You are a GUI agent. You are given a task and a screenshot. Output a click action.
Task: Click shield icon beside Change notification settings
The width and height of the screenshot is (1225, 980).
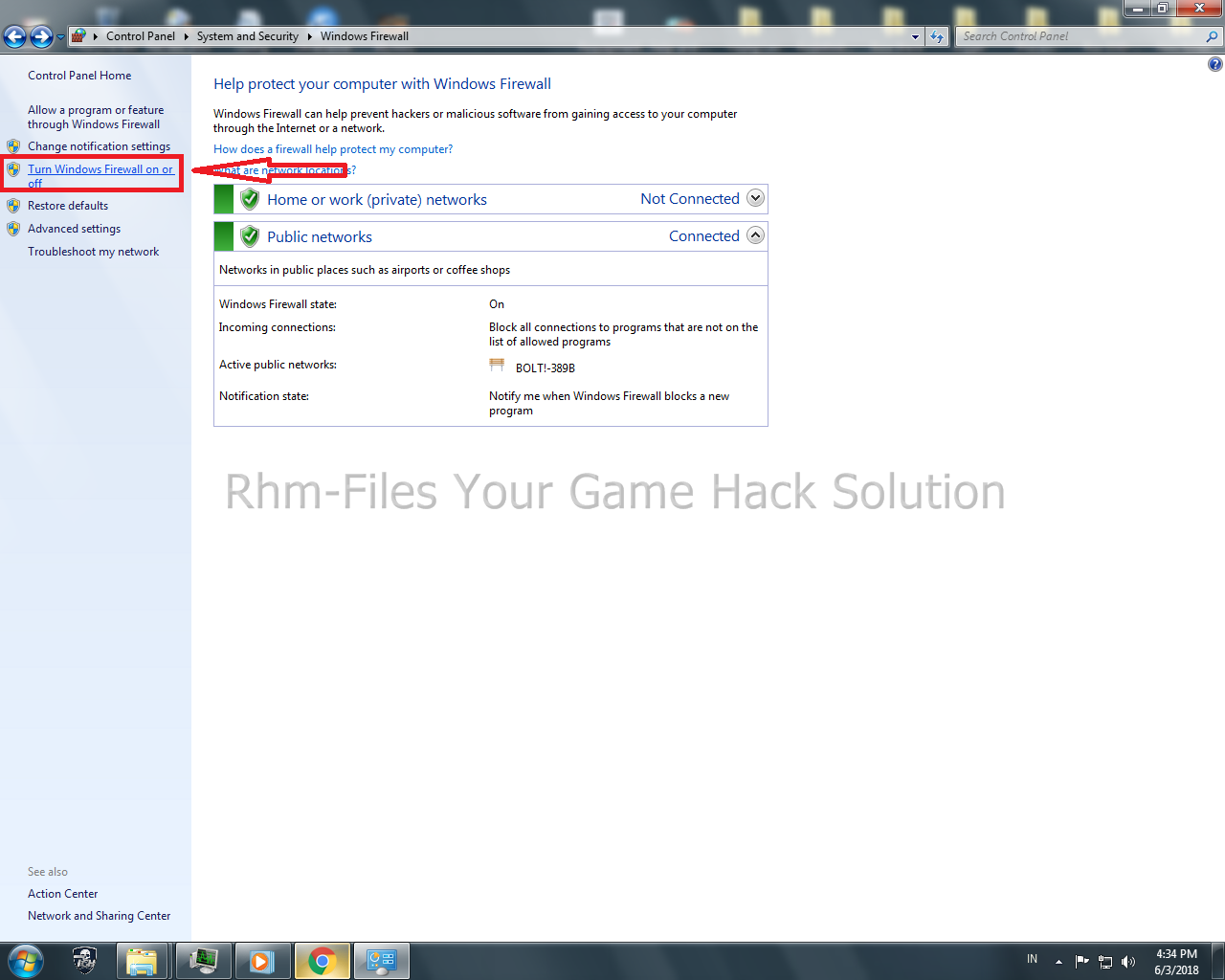13,146
